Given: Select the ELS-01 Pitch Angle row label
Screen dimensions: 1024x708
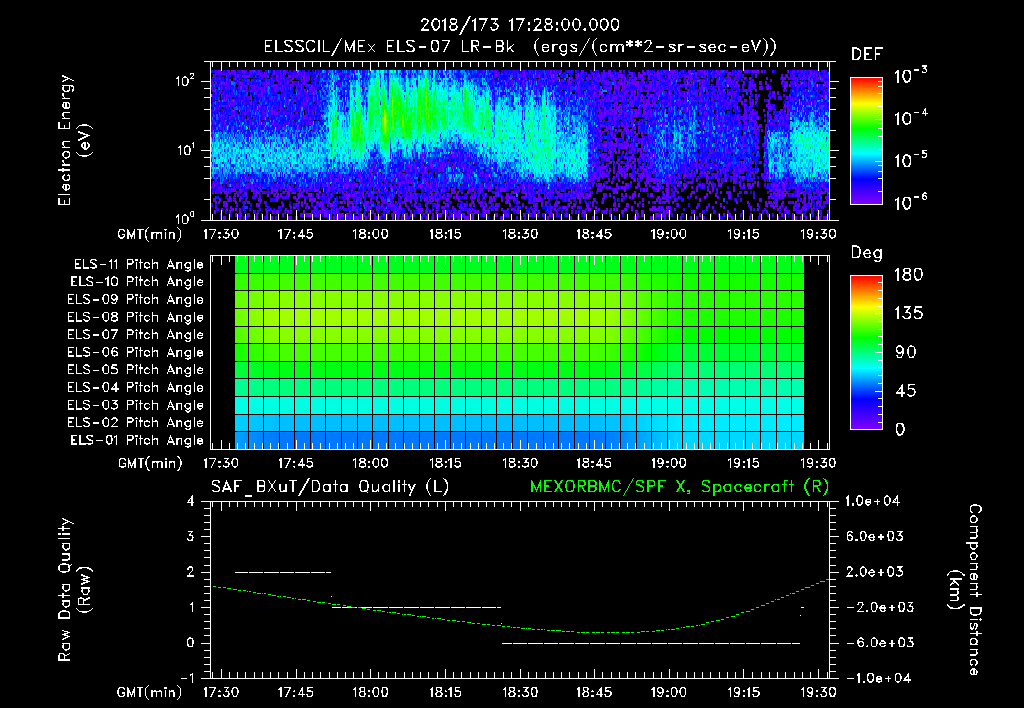Looking at the screenshot, I should click(137, 441).
